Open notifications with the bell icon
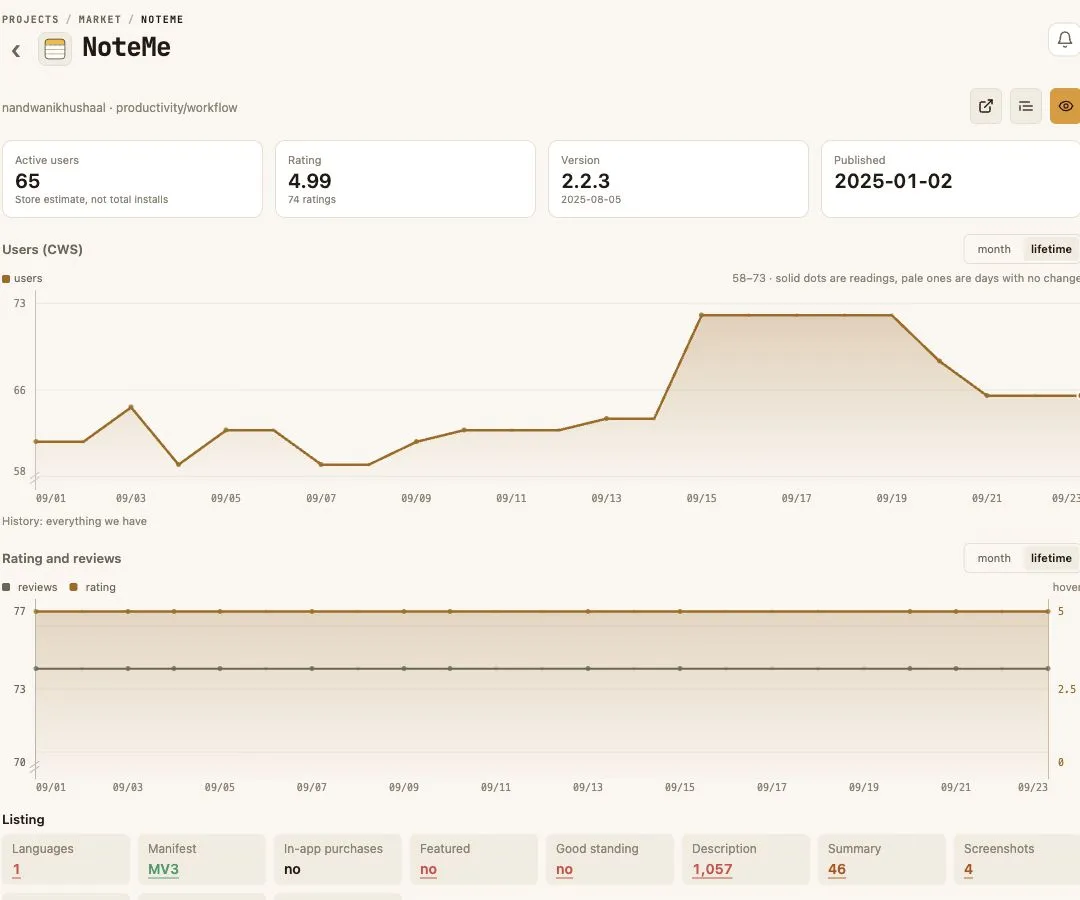This screenshot has height=900, width=1080. [1064, 40]
